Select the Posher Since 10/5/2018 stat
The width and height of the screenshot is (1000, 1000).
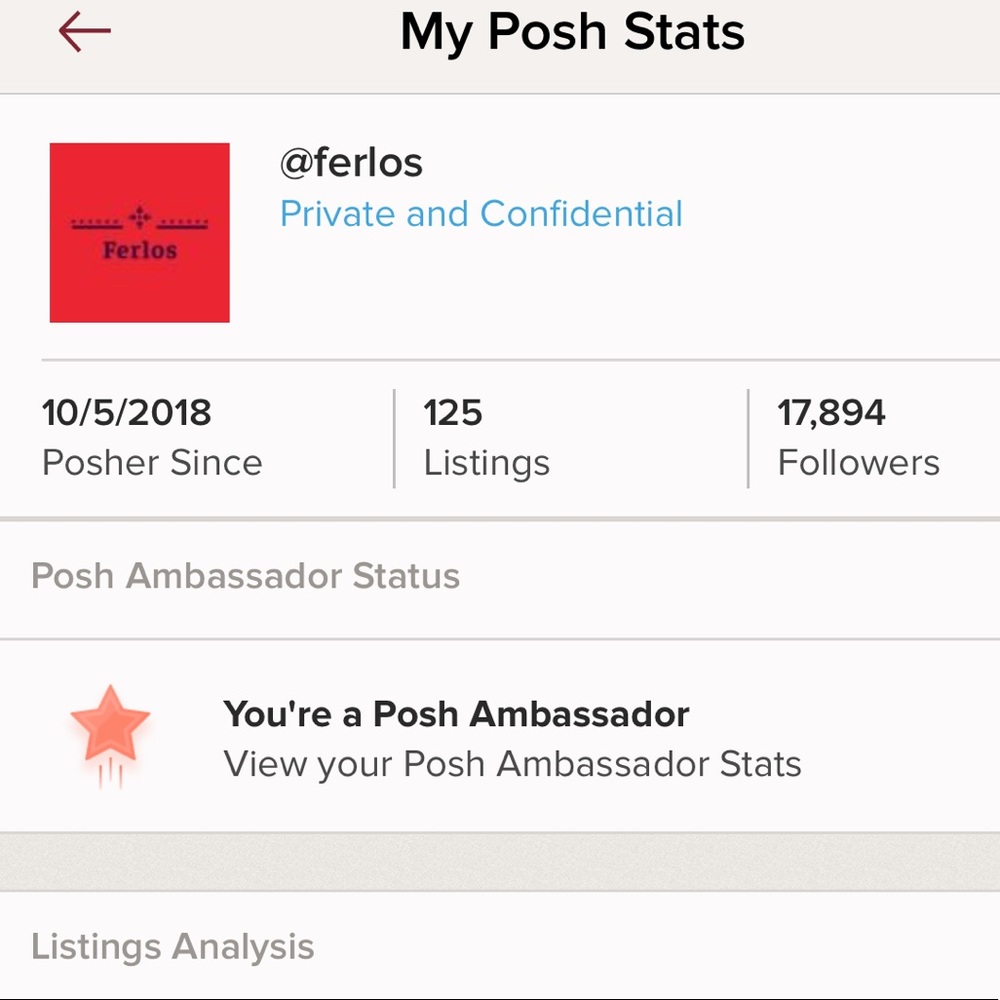coord(152,435)
